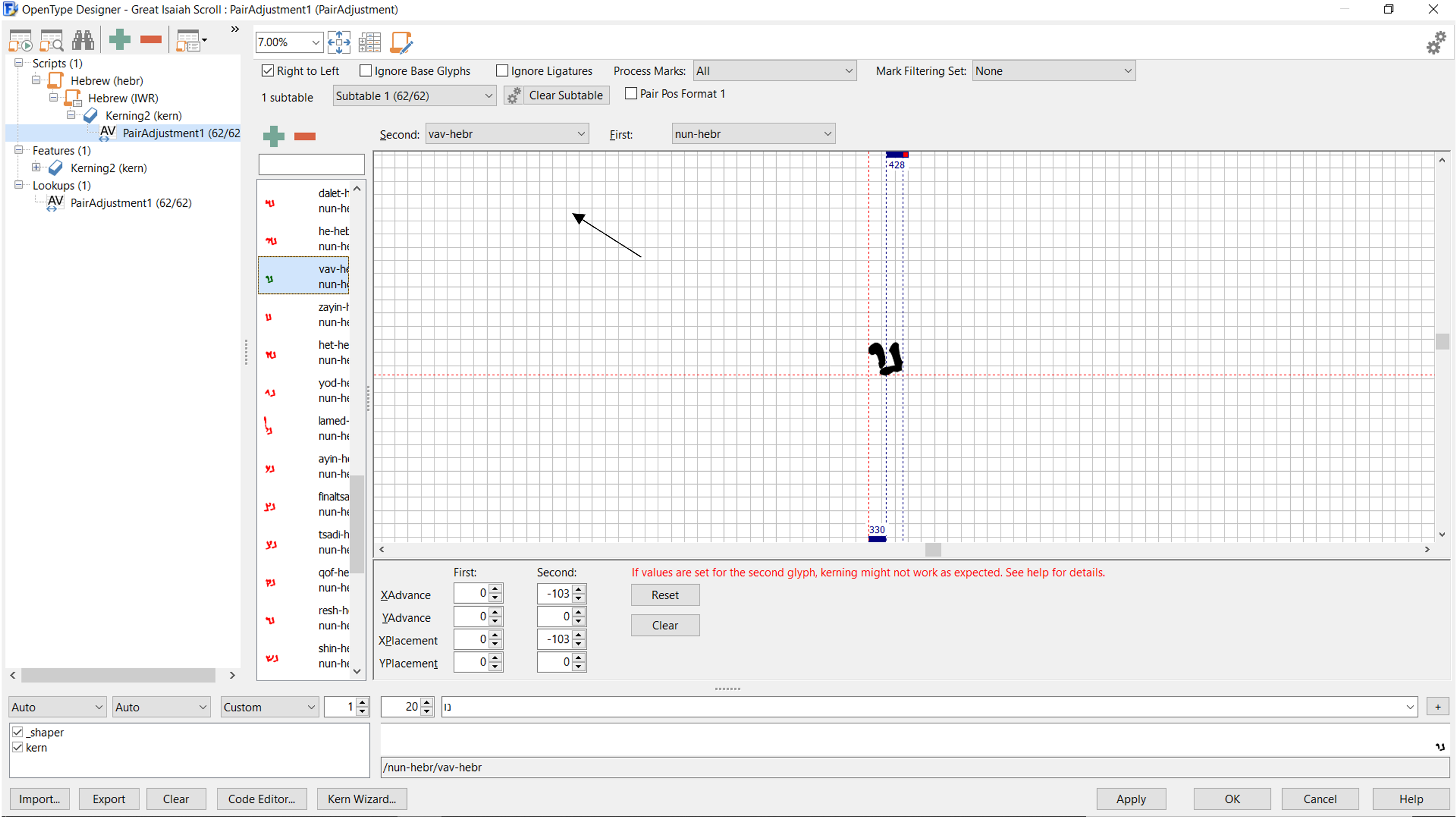Click the zoom to fit arrows icon
The image size is (1456, 820).
click(x=339, y=42)
